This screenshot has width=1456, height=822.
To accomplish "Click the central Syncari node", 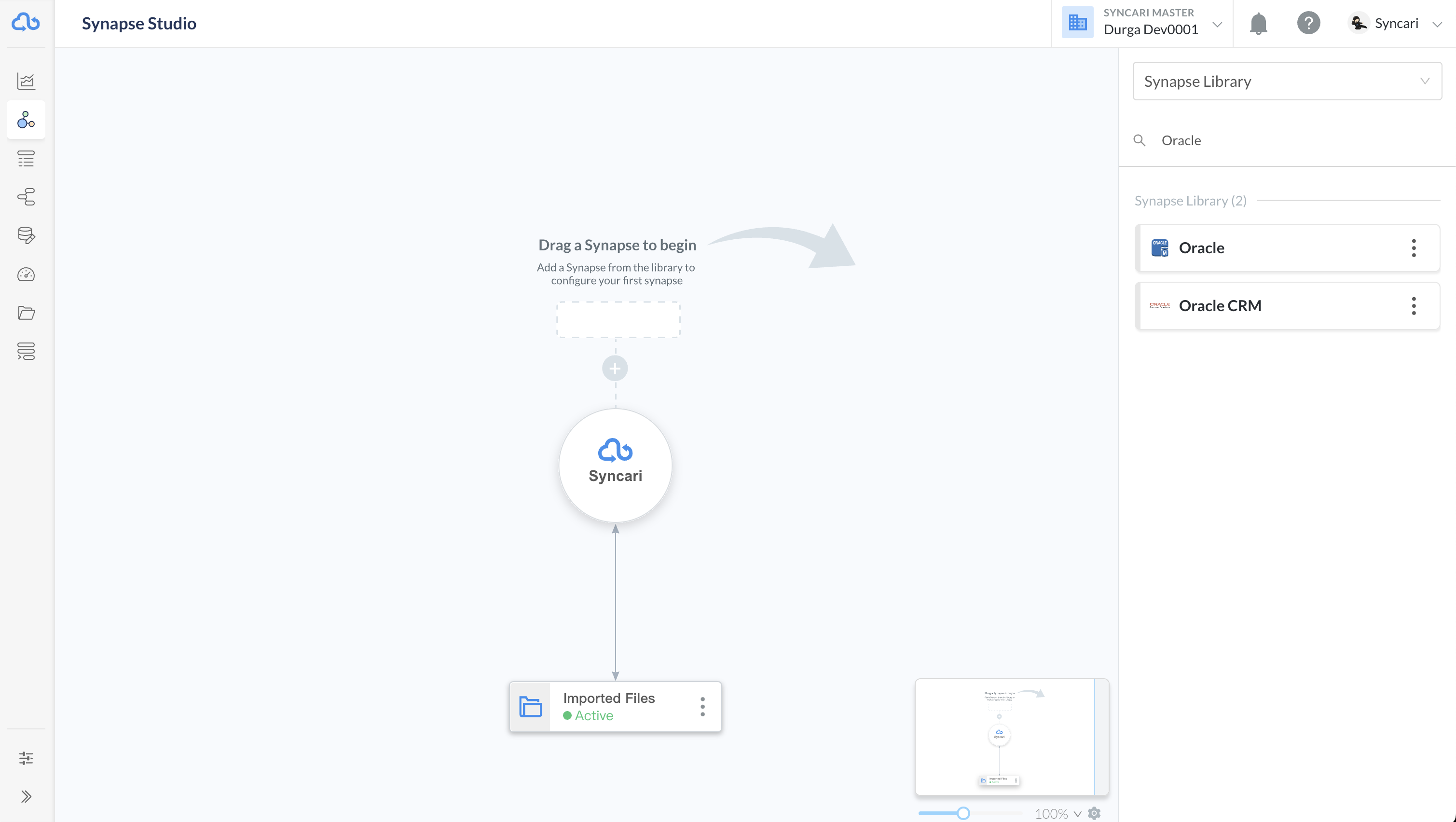I will [615, 466].
